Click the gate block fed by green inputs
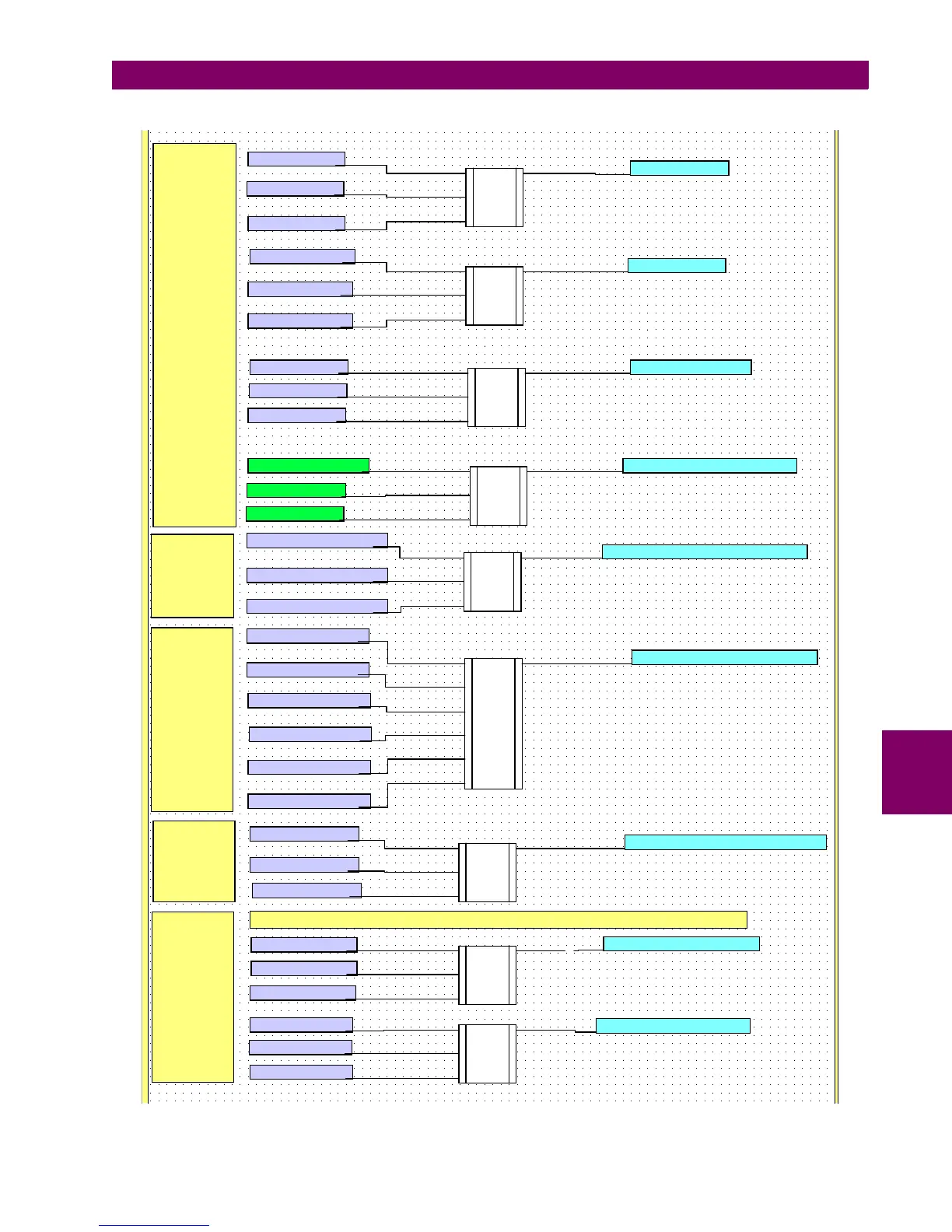Screen dimensions: 952x1232 pyautogui.click(x=499, y=496)
